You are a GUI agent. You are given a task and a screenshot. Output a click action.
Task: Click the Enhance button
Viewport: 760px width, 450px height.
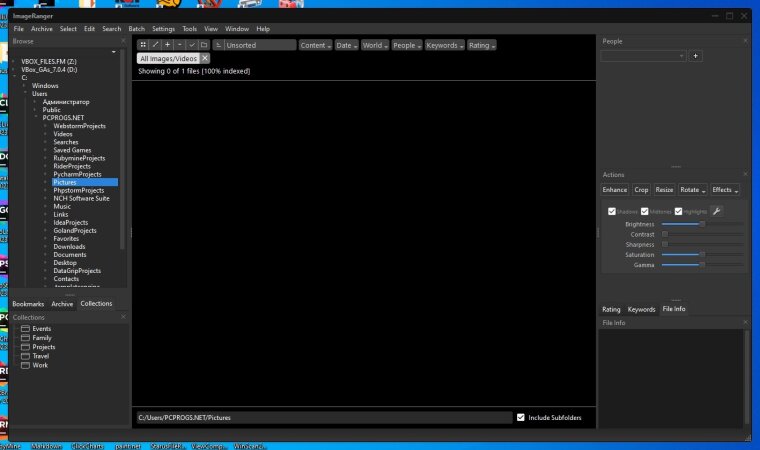(x=614, y=189)
